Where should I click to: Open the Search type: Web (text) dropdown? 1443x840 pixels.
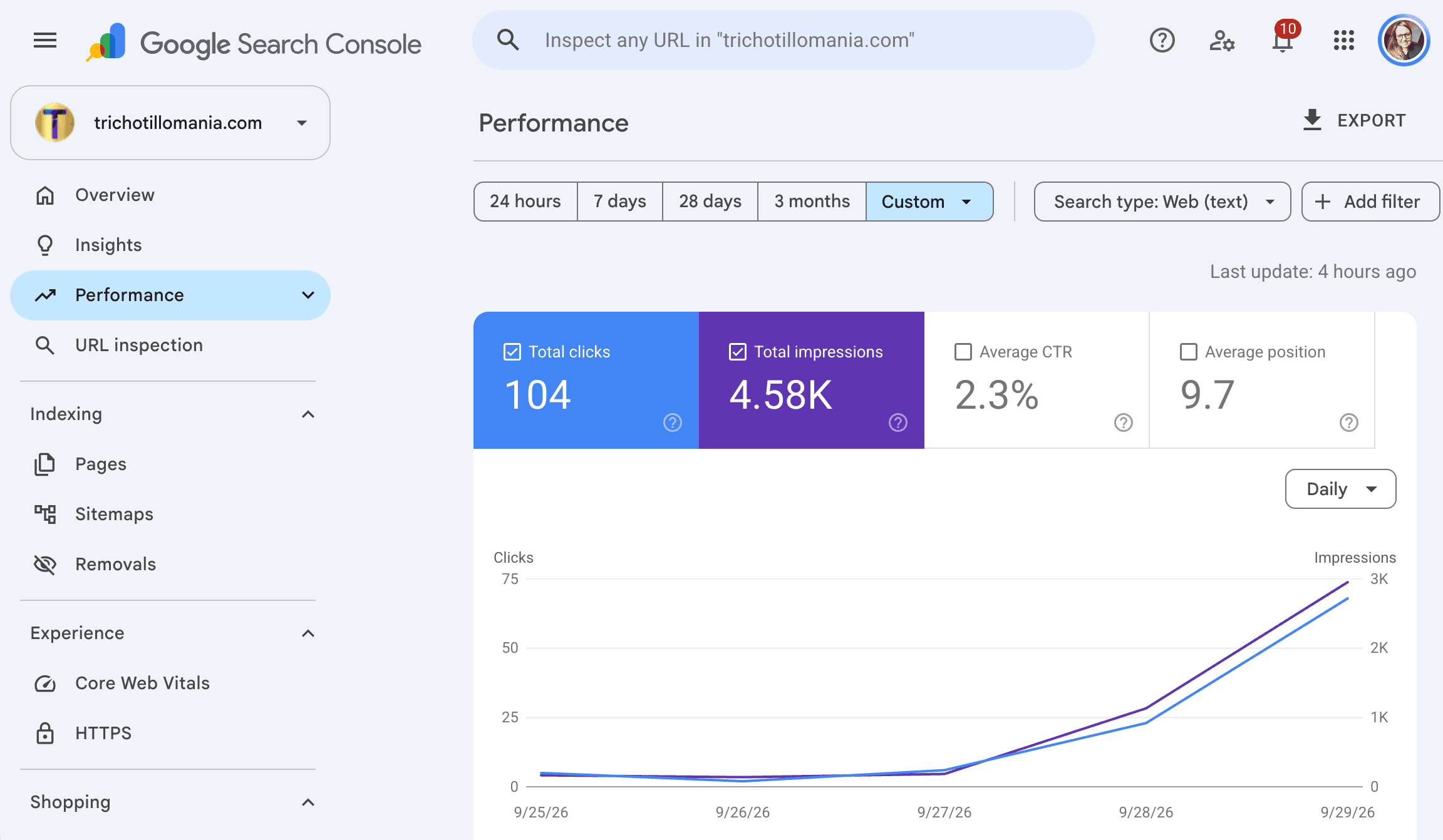tap(1162, 202)
